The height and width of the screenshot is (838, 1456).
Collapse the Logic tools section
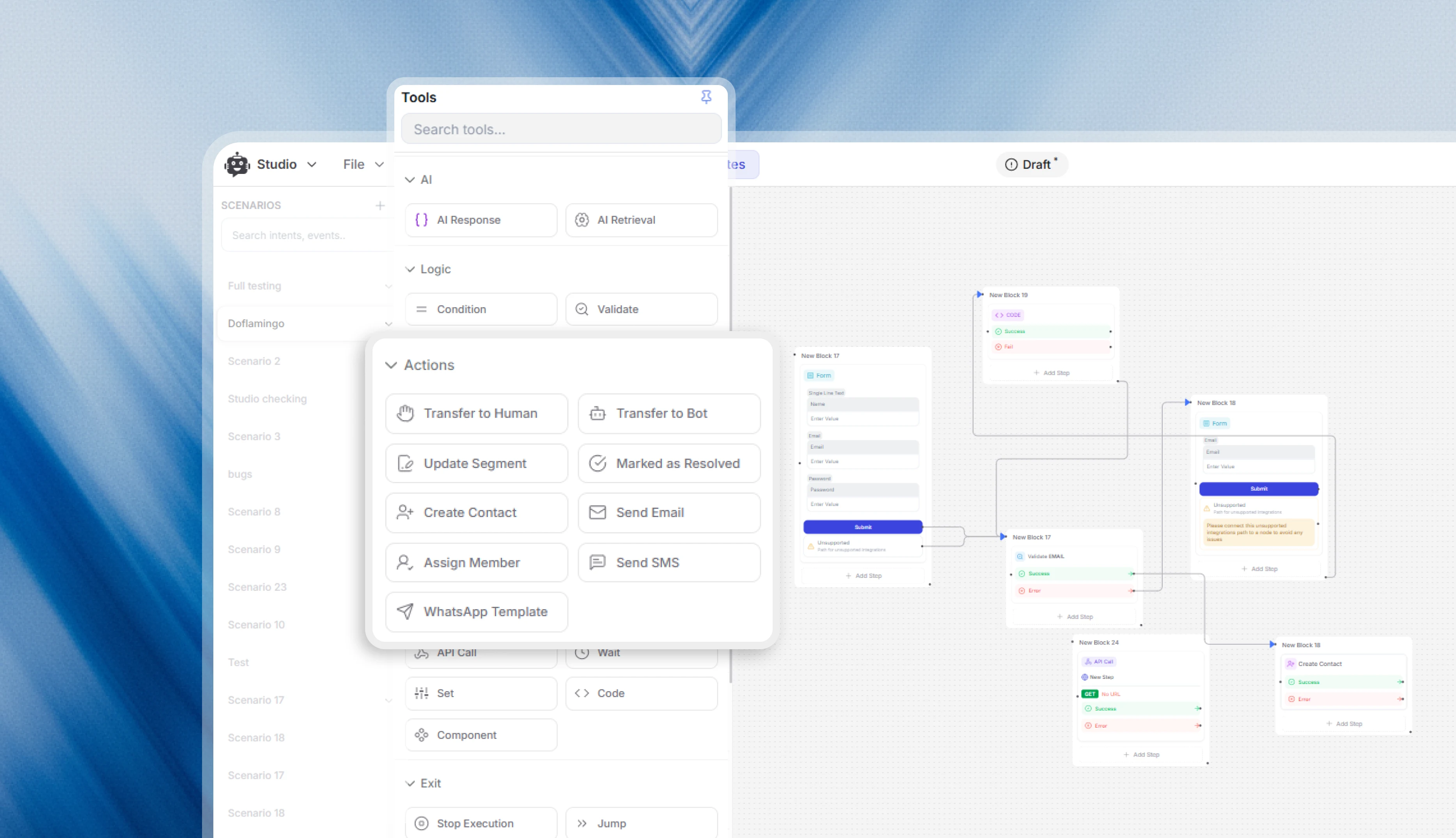click(410, 269)
